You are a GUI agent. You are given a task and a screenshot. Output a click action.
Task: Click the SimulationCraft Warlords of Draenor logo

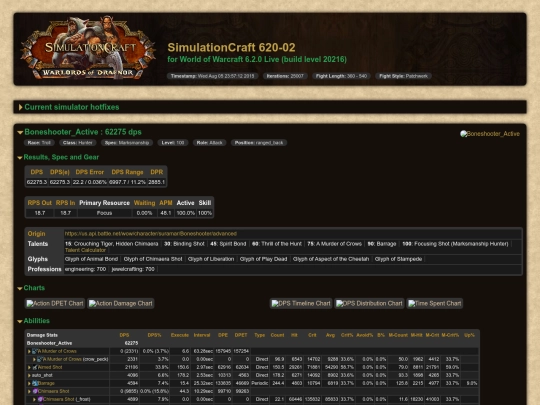coord(88,48)
